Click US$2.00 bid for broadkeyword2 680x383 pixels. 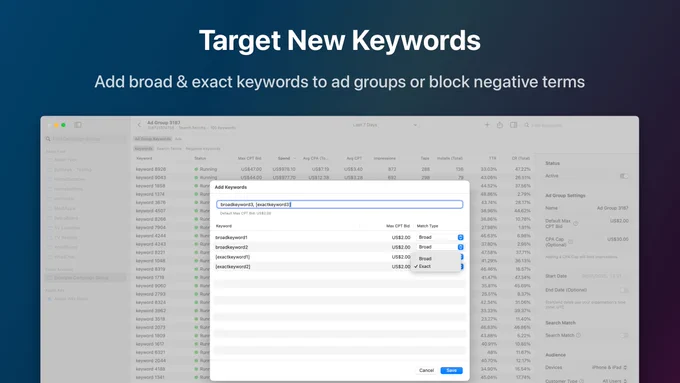[x=401, y=247]
